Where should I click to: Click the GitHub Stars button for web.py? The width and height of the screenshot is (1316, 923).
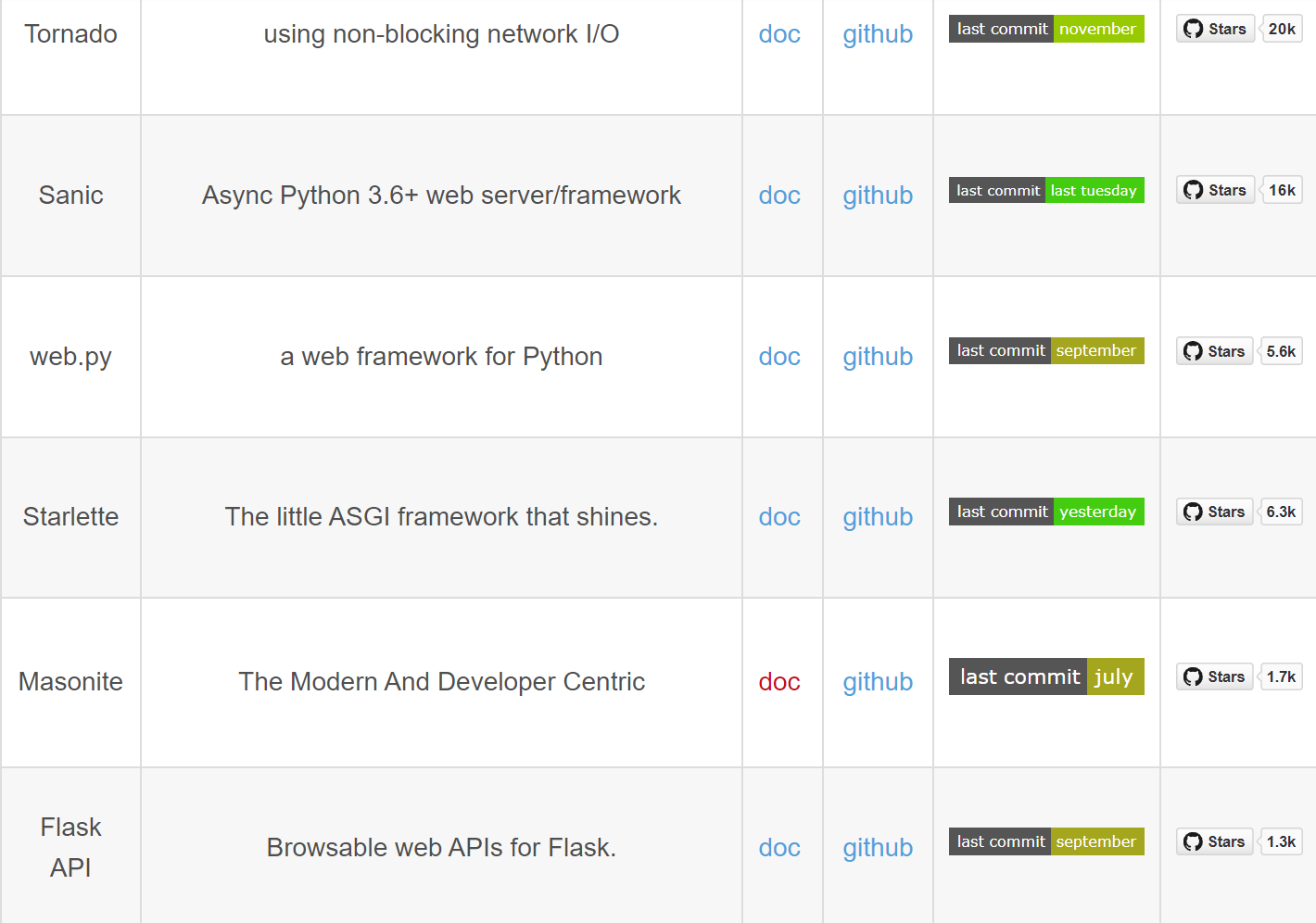tap(1214, 351)
